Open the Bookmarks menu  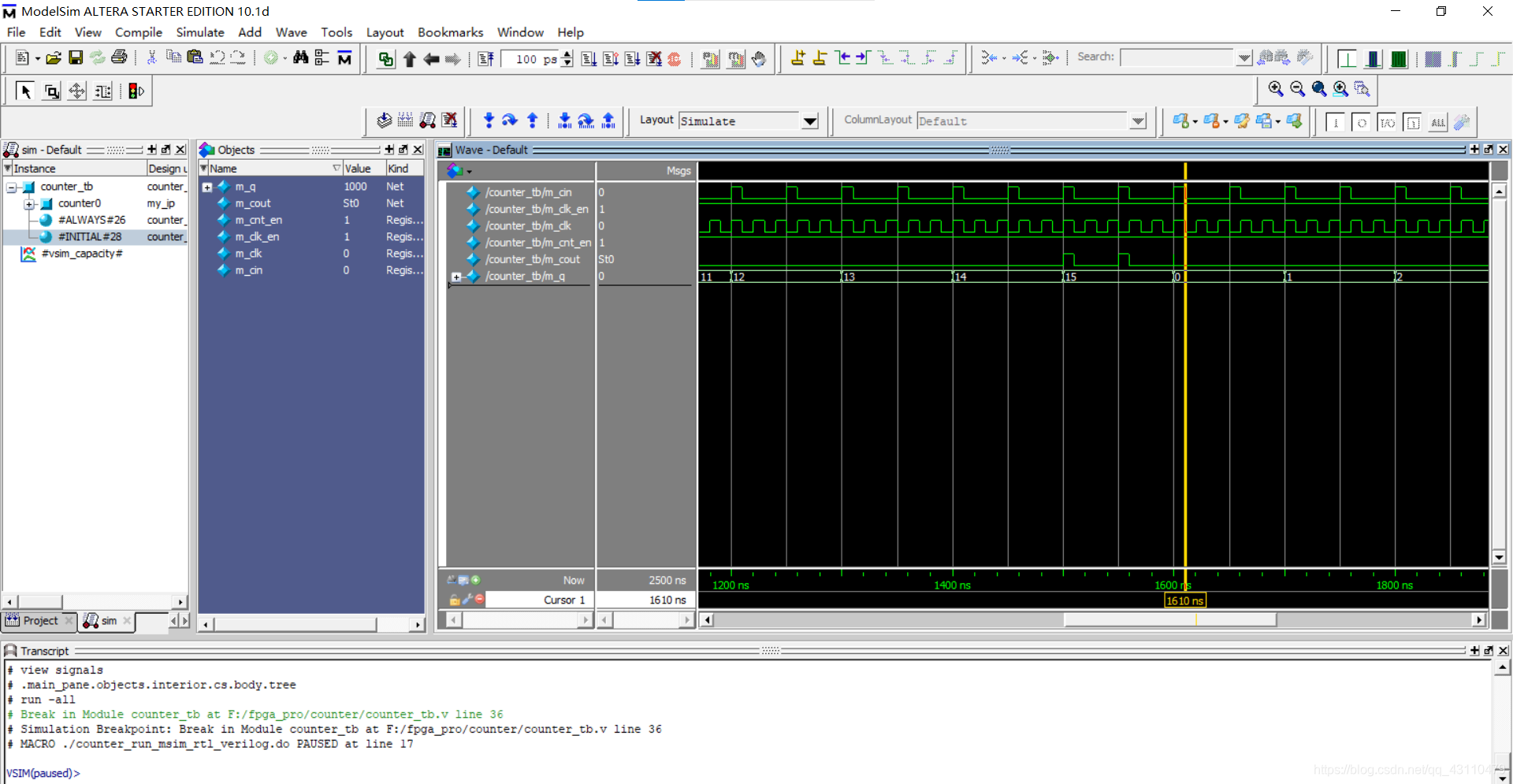coord(450,32)
